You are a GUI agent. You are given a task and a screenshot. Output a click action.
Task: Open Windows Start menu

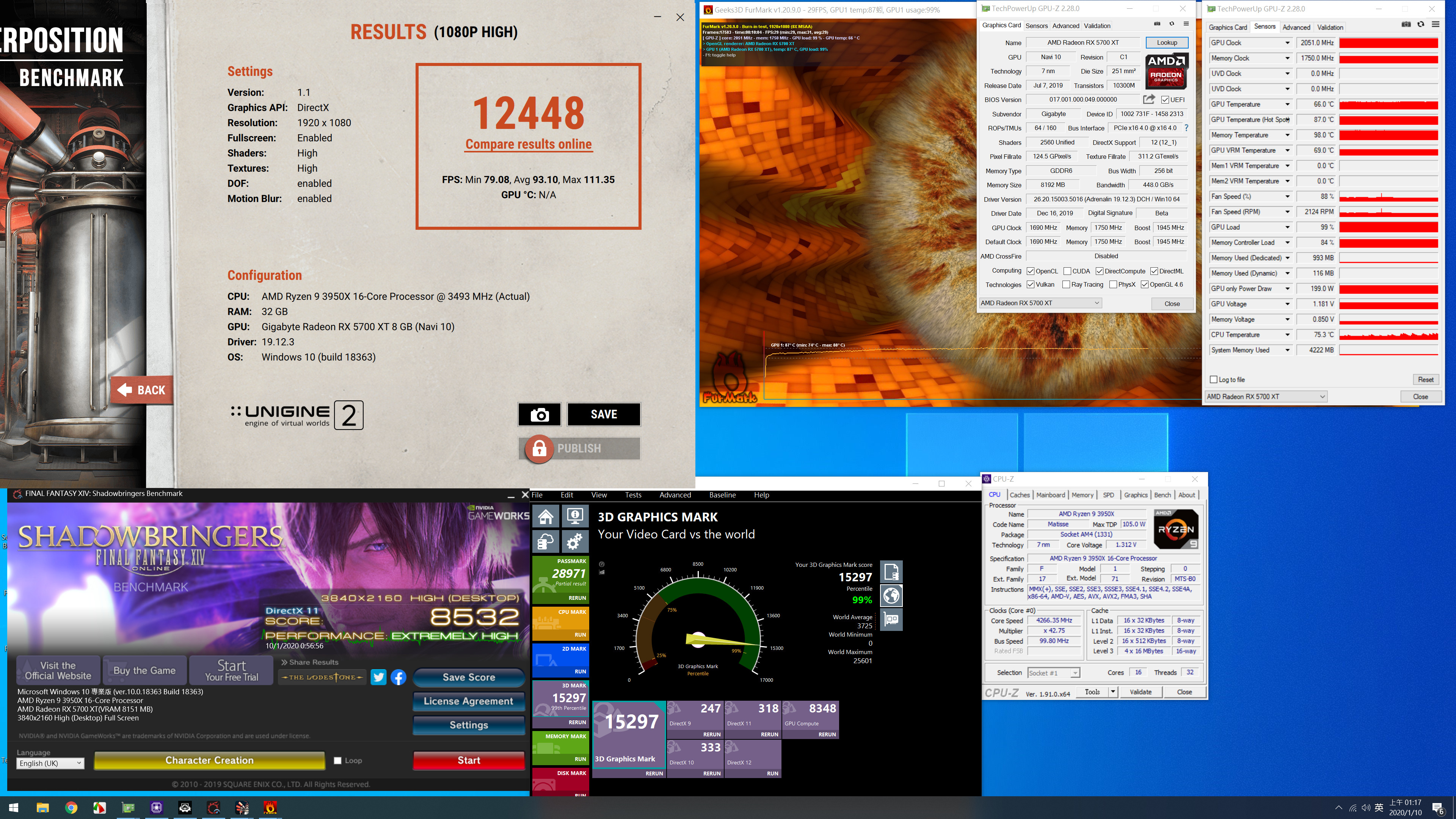tap(14, 808)
